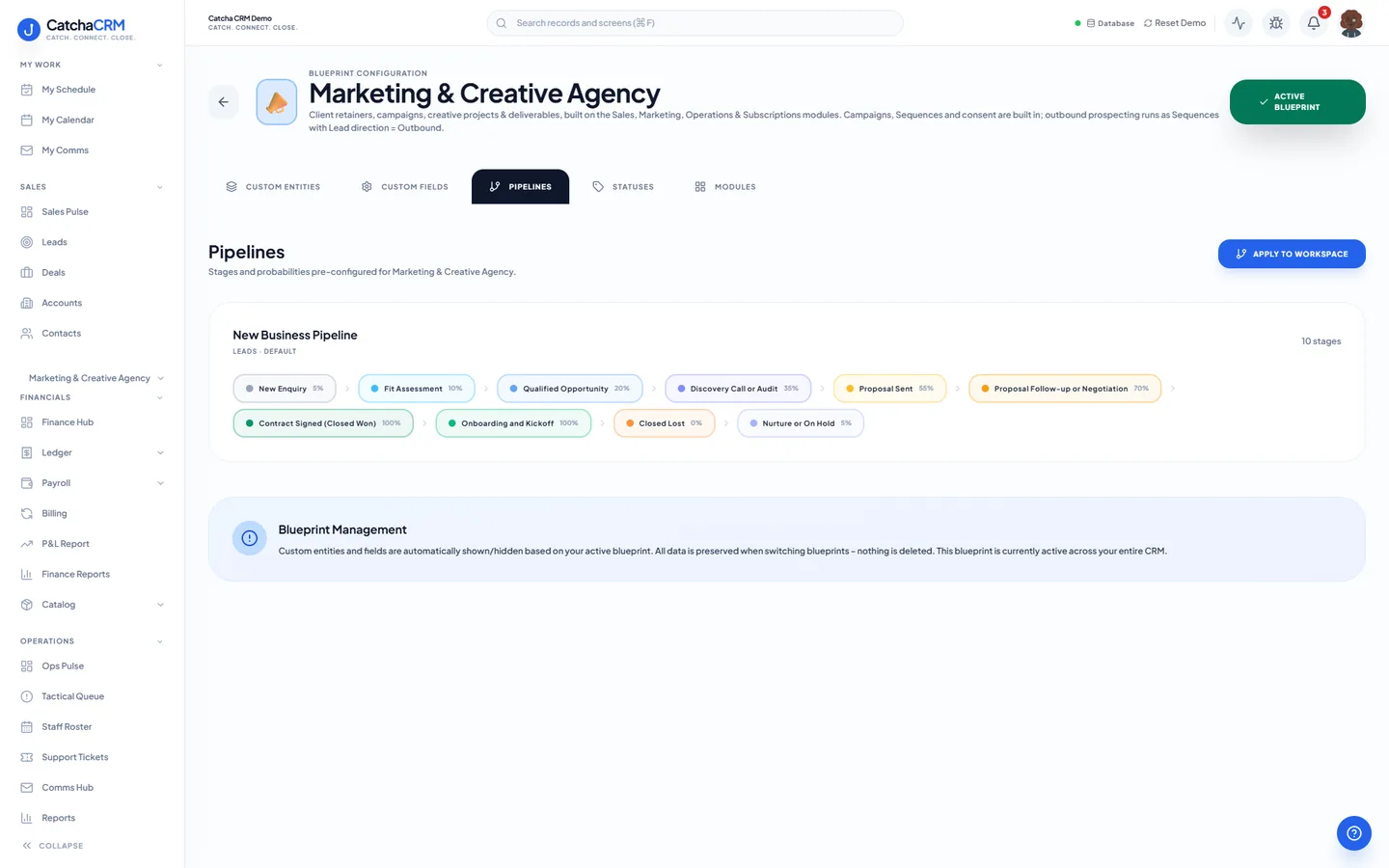
Task: Open Reports in the sidebar
Action: (x=58, y=818)
